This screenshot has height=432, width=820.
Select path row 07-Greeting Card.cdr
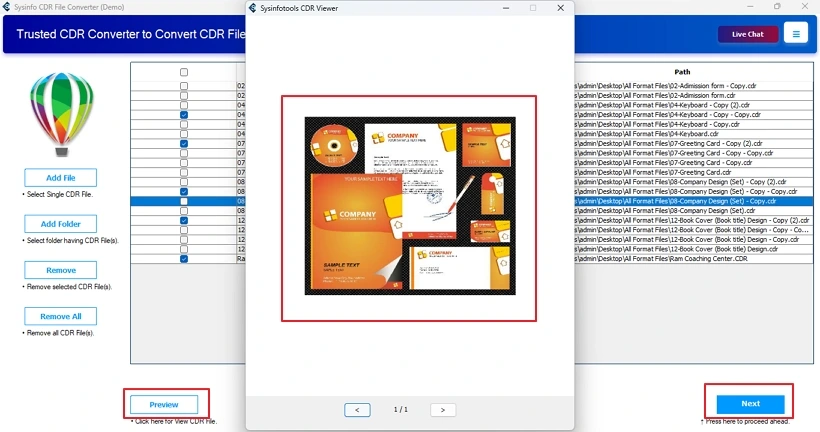[x=693, y=172]
